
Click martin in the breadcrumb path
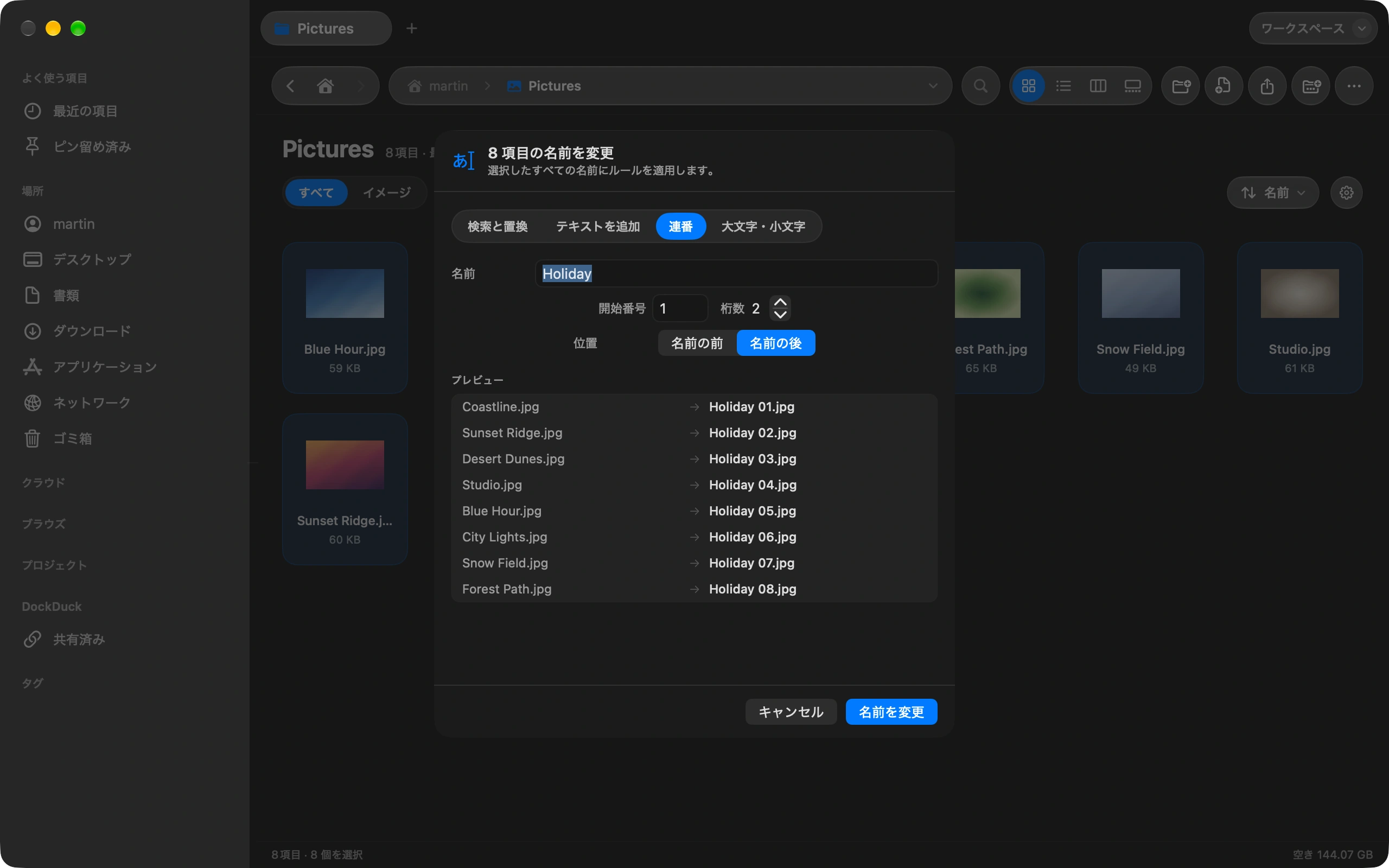(x=438, y=86)
